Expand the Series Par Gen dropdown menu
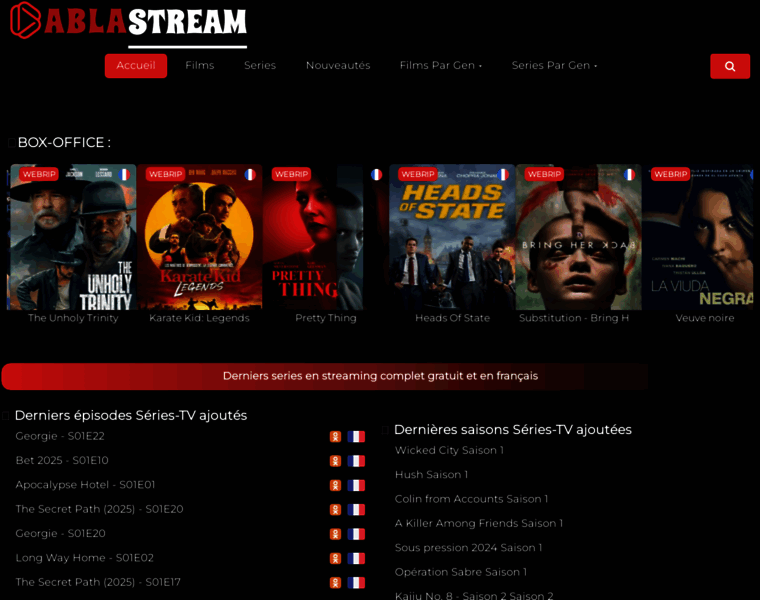Viewport: 760px width, 600px height. [554, 65]
